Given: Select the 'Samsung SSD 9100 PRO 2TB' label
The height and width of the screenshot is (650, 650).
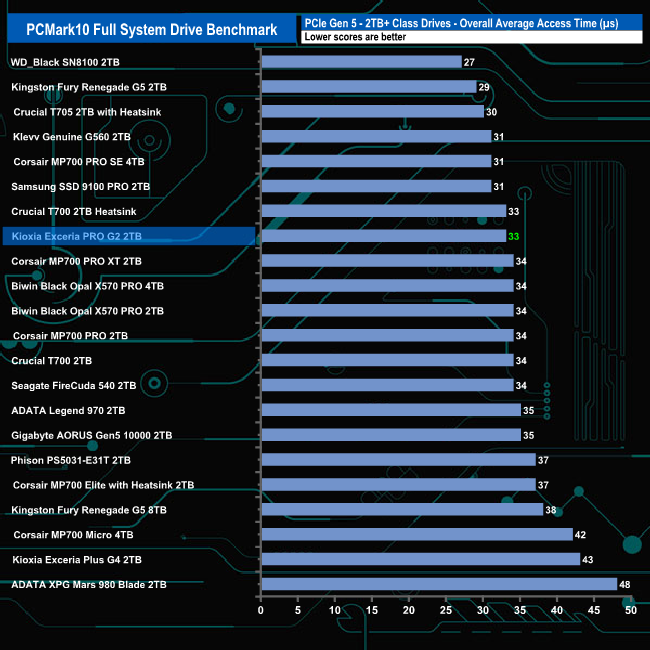Looking at the screenshot, I should click(80, 187).
